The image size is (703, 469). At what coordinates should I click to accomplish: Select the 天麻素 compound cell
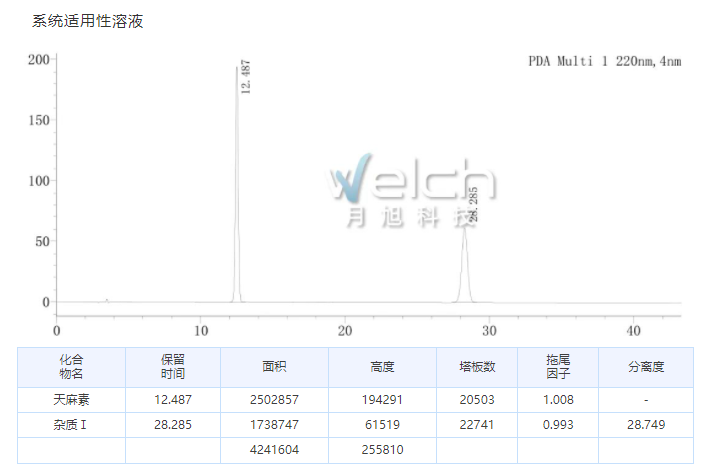tap(71, 400)
